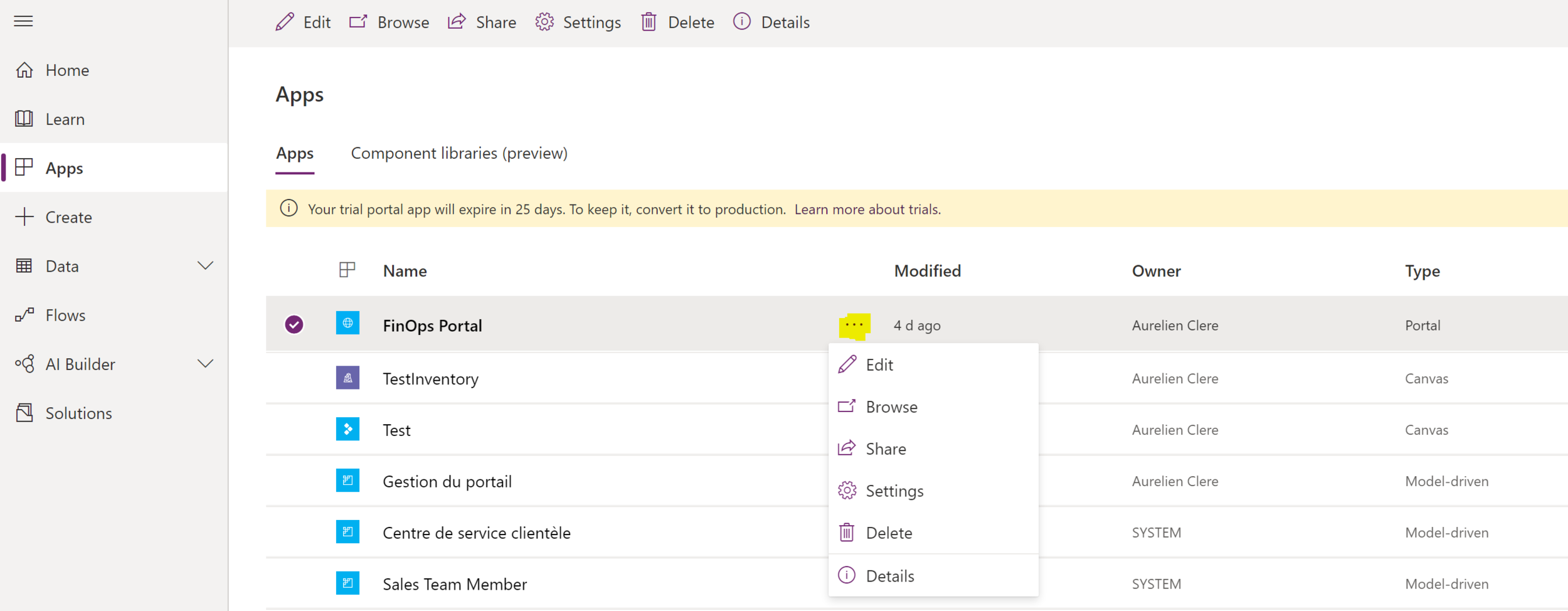1568x611 pixels.
Task: Sort apps by the Modified column header
Action: pos(927,270)
